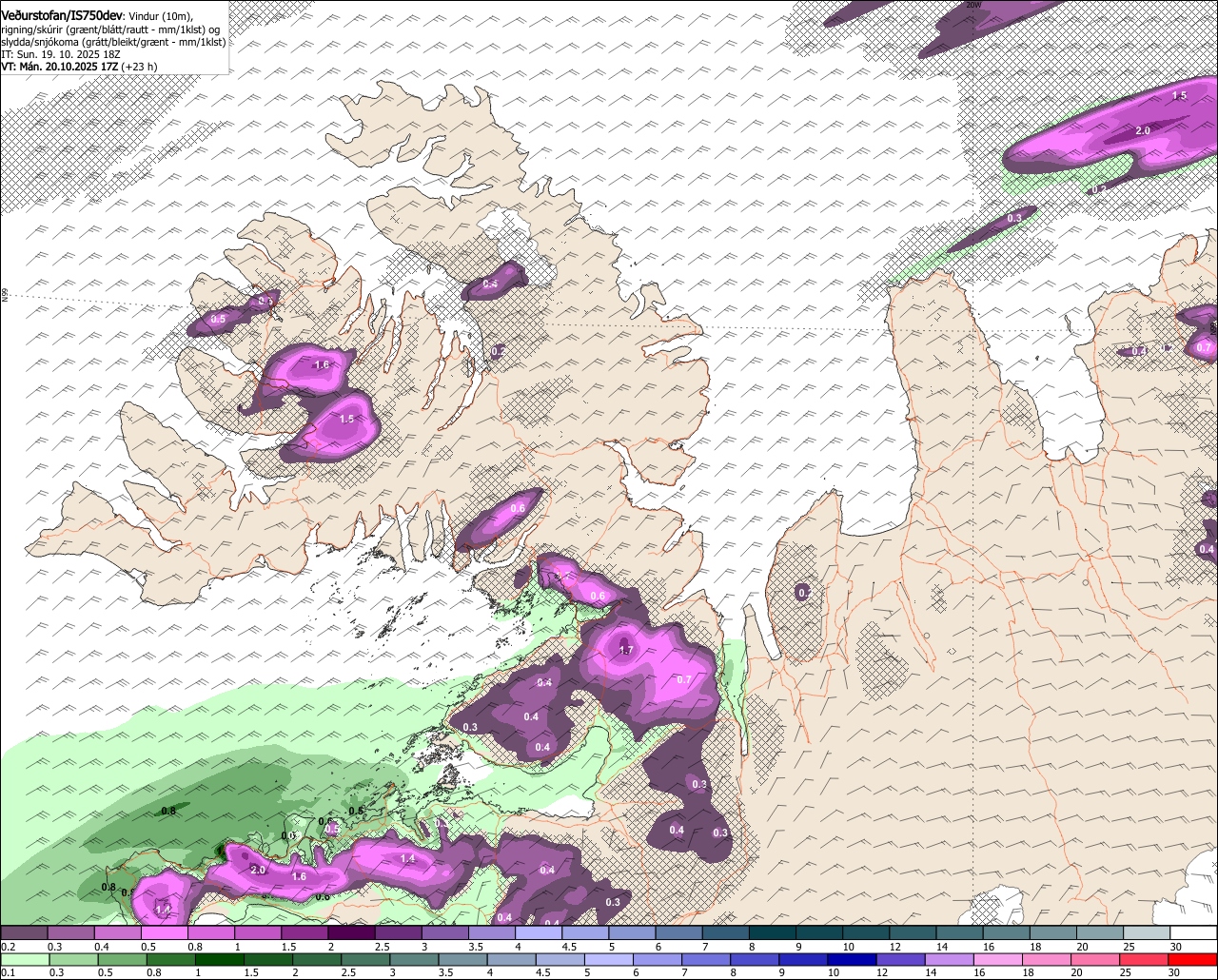Screen dimensions: 1218x980
Task: Click the 1.6 value in the Westfjords cell
Action: tap(322, 364)
